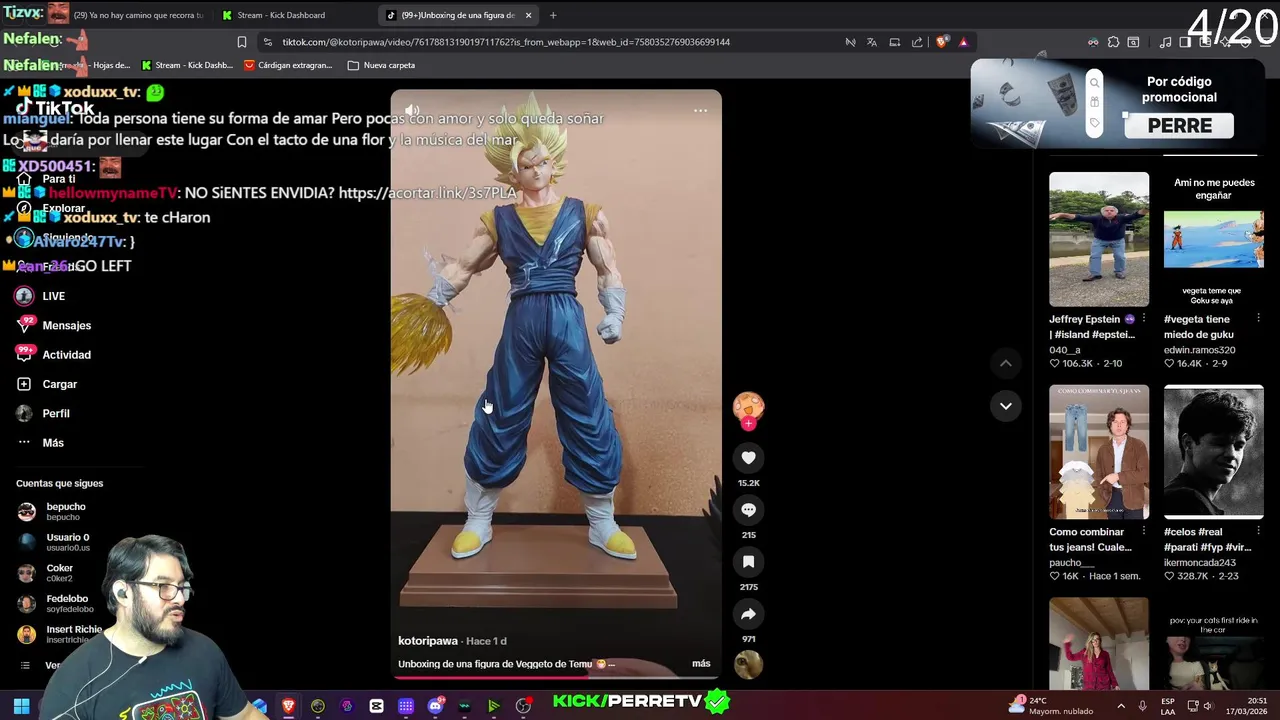The height and width of the screenshot is (720, 1280).
Task: Expand the Más menu in the sidebar
Action: (x=40, y=442)
